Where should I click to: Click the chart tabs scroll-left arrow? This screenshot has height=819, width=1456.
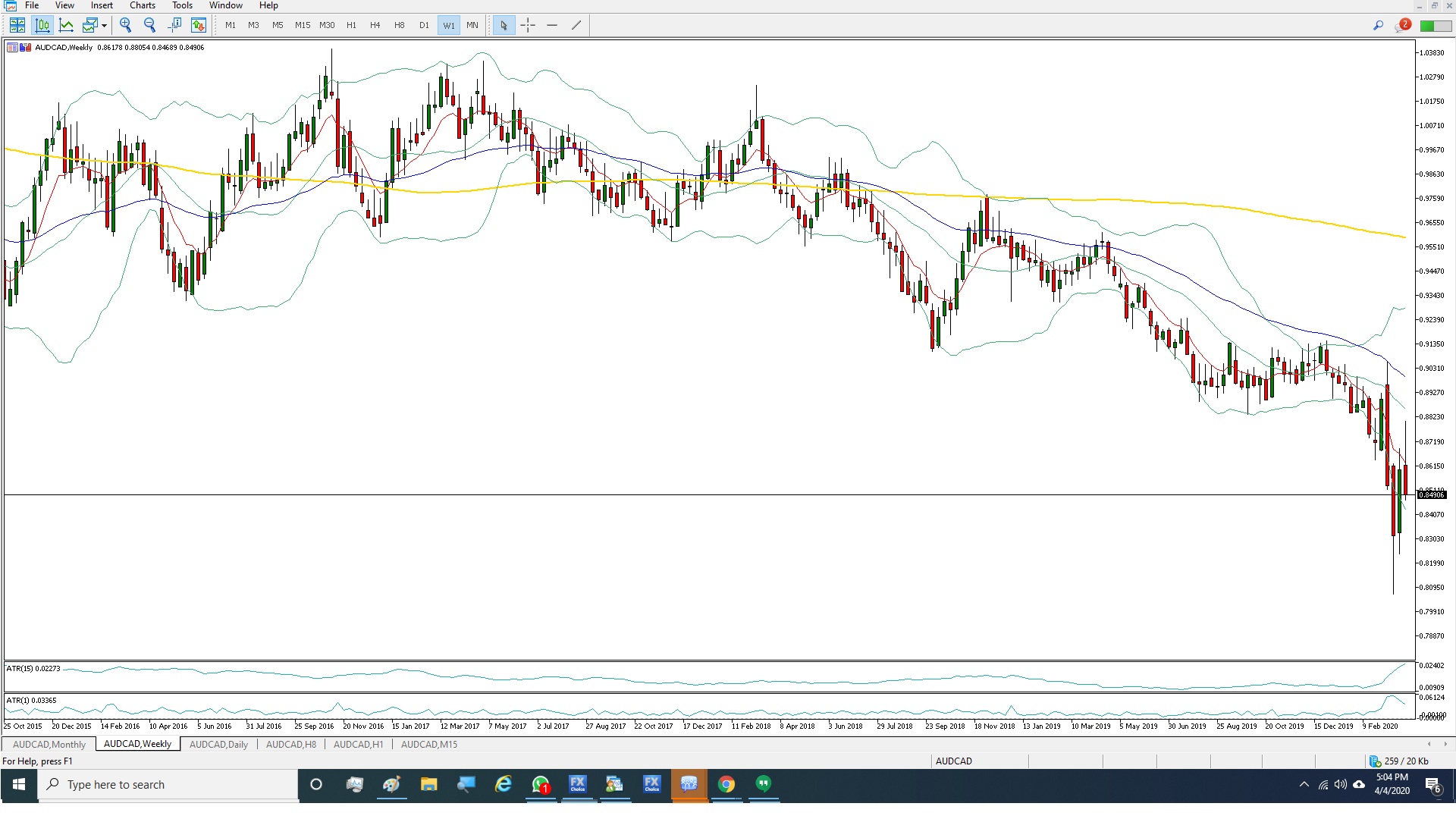1429,744
